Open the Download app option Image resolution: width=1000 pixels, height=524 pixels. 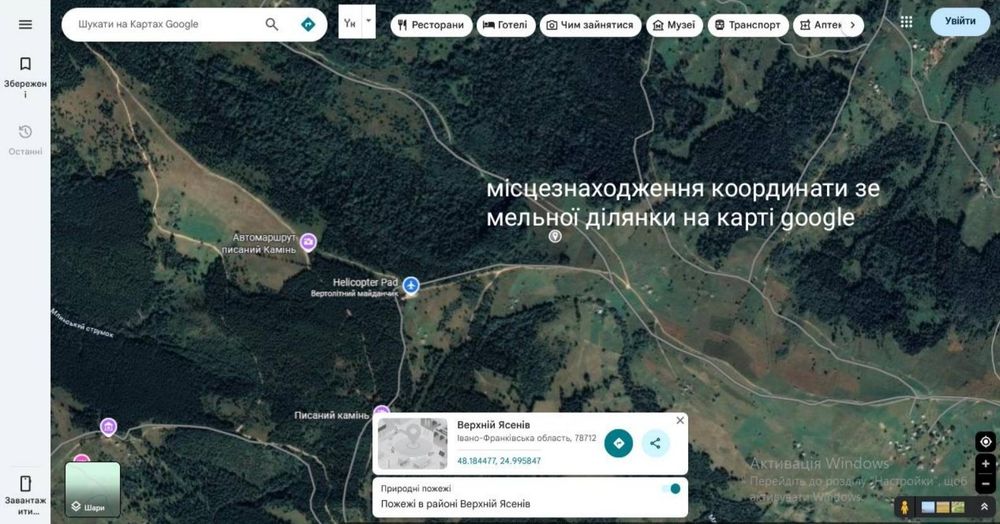point(25,495)
